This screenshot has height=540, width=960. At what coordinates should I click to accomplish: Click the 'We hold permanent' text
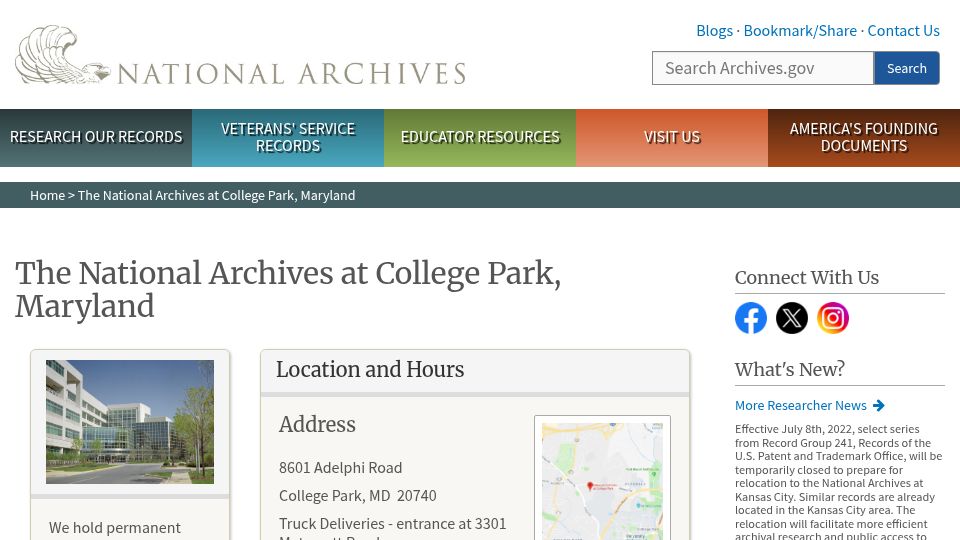[114, 528]
